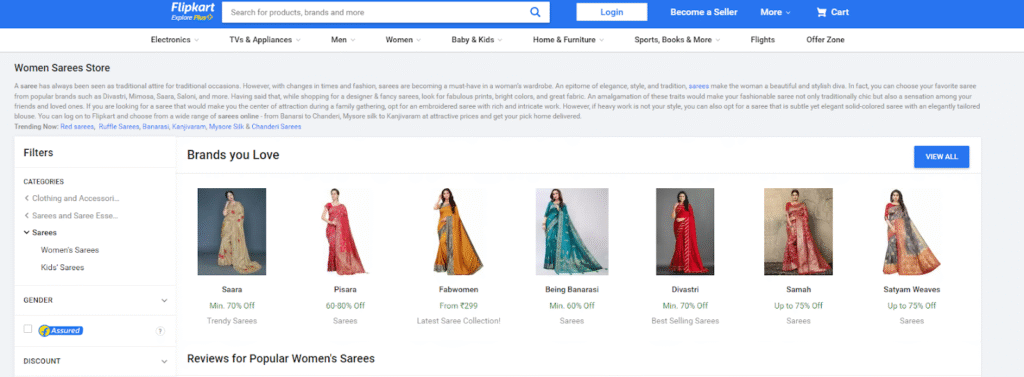The image size is (1024, 377).
Task: Click the Being Banarasi brand name
Action: [572, 289]
